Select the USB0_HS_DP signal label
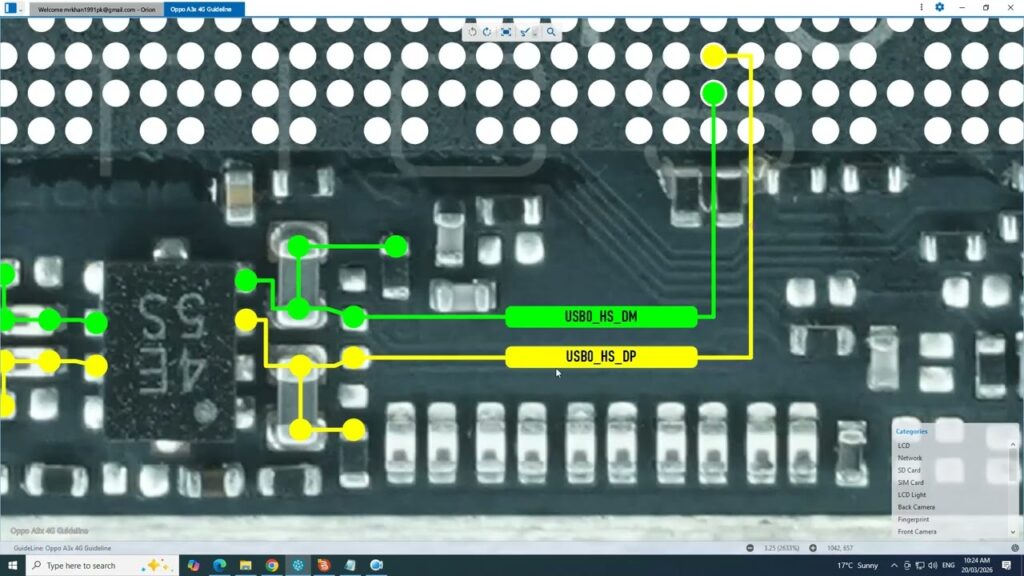Viewport: 1024px width, 576px height. point(601,357)
